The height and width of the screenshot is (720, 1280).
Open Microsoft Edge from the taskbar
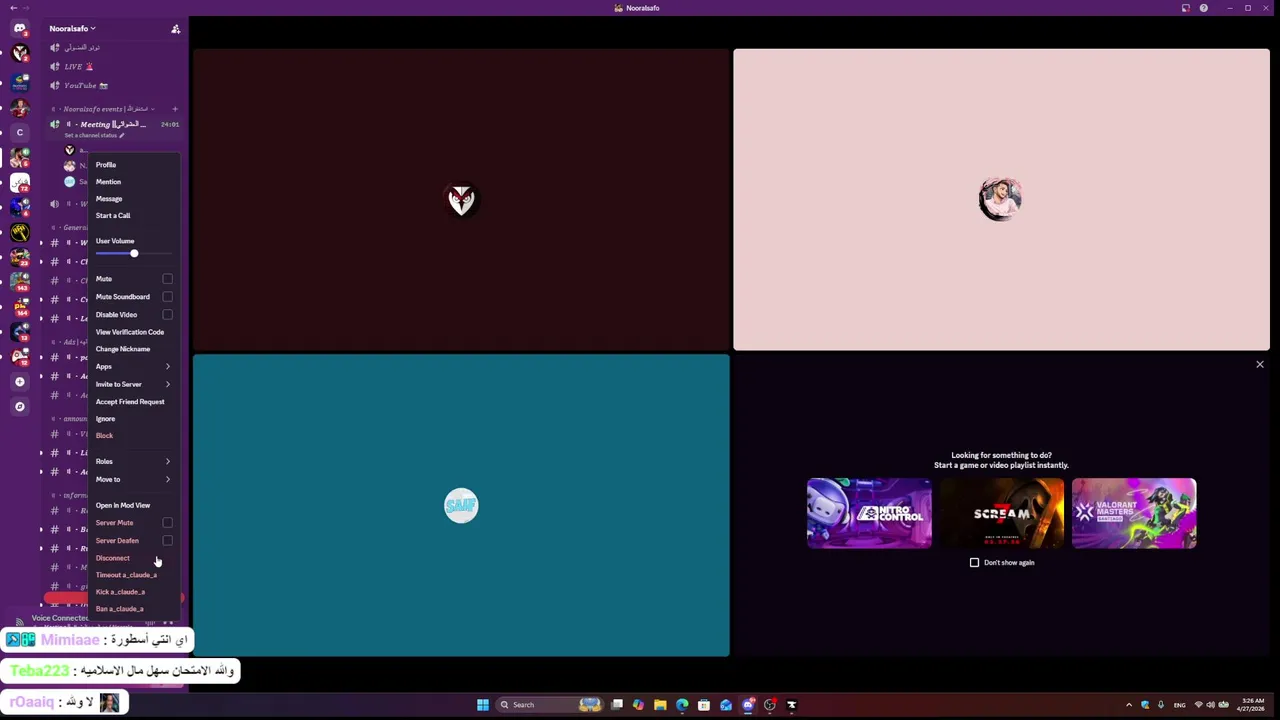click(x=682, y=705)
